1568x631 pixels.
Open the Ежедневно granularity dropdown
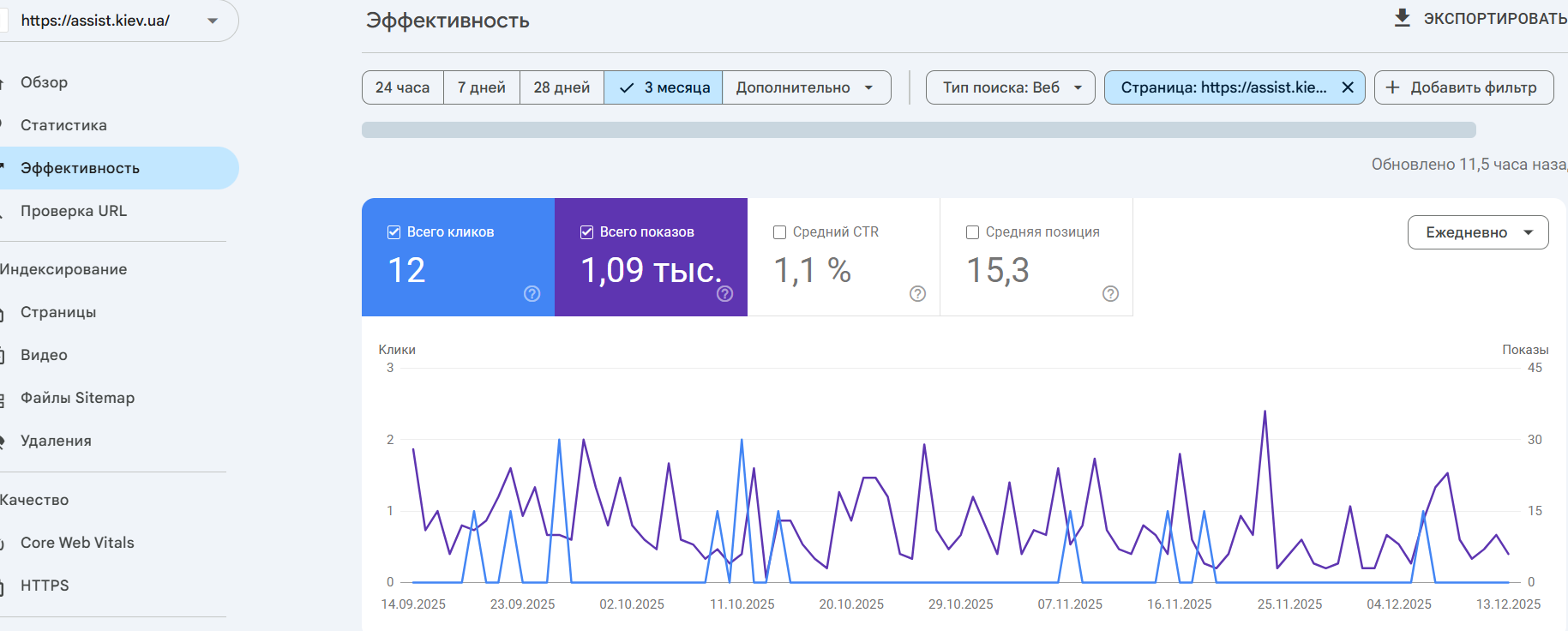coord(1478,232)
